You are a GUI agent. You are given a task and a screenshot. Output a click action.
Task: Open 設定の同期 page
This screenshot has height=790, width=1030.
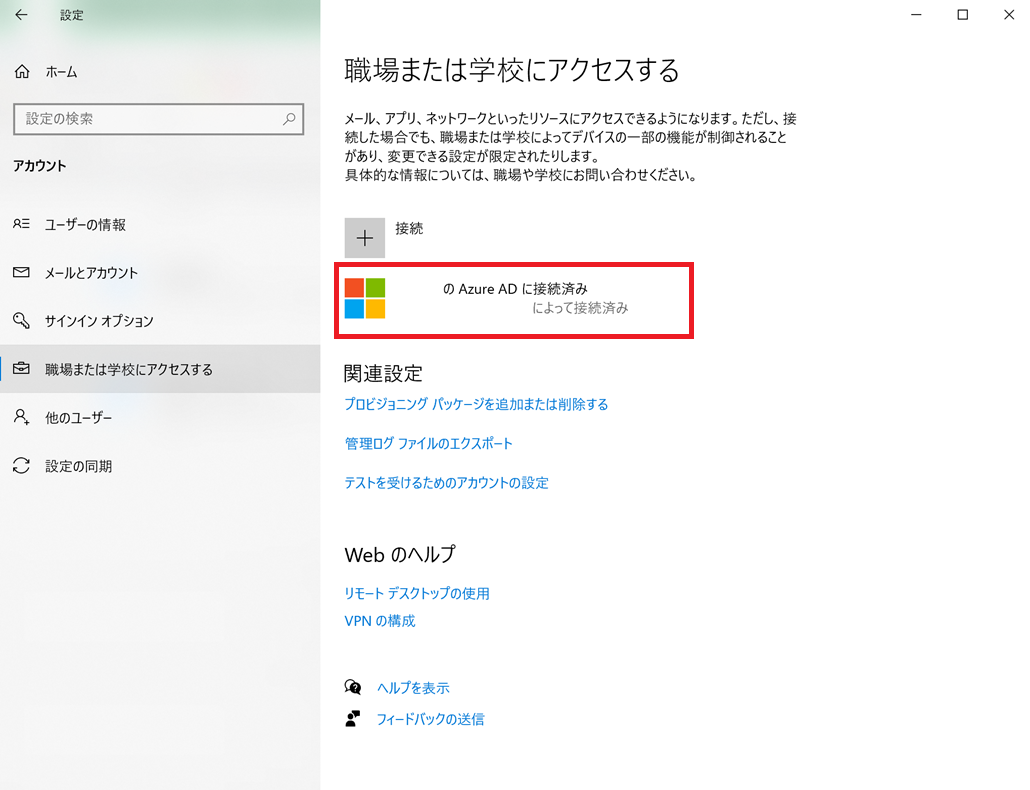tap(160, 466)
